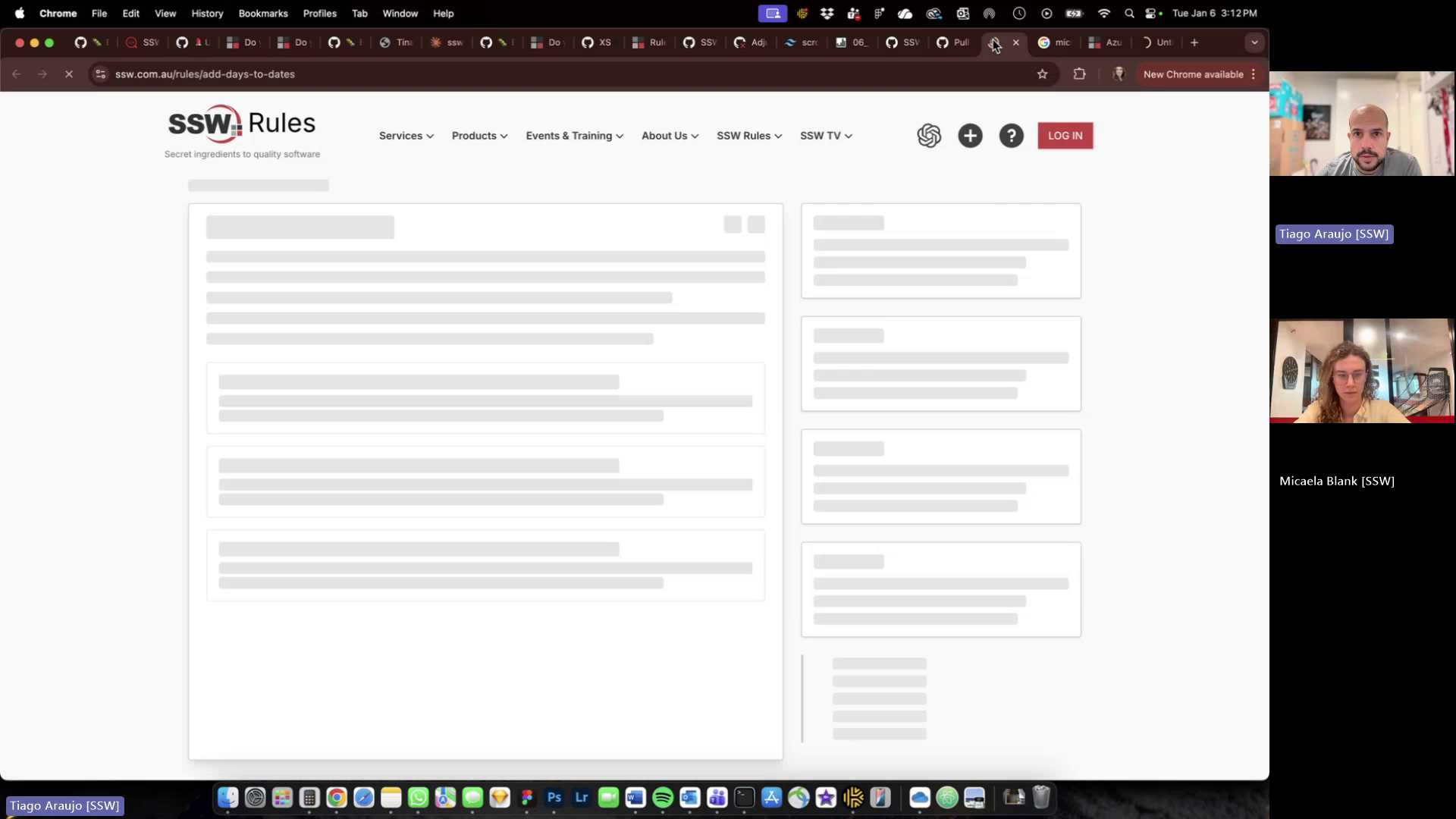The width and height of the screenshot is (1456, 819).
Task: Switch to the XS browser tab
Action: (598, 42)
